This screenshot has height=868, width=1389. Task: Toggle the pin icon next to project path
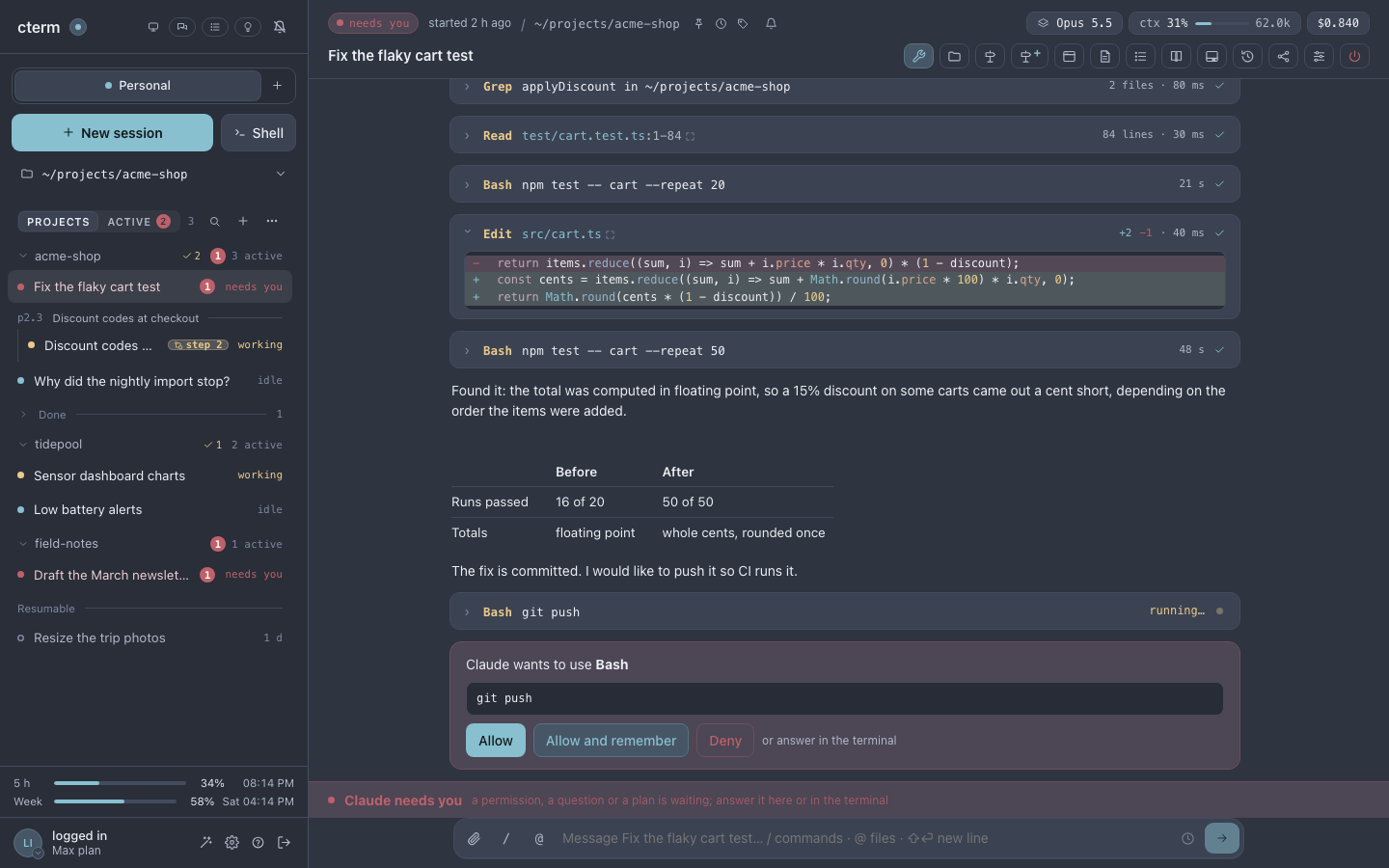[x=698, y=23]
